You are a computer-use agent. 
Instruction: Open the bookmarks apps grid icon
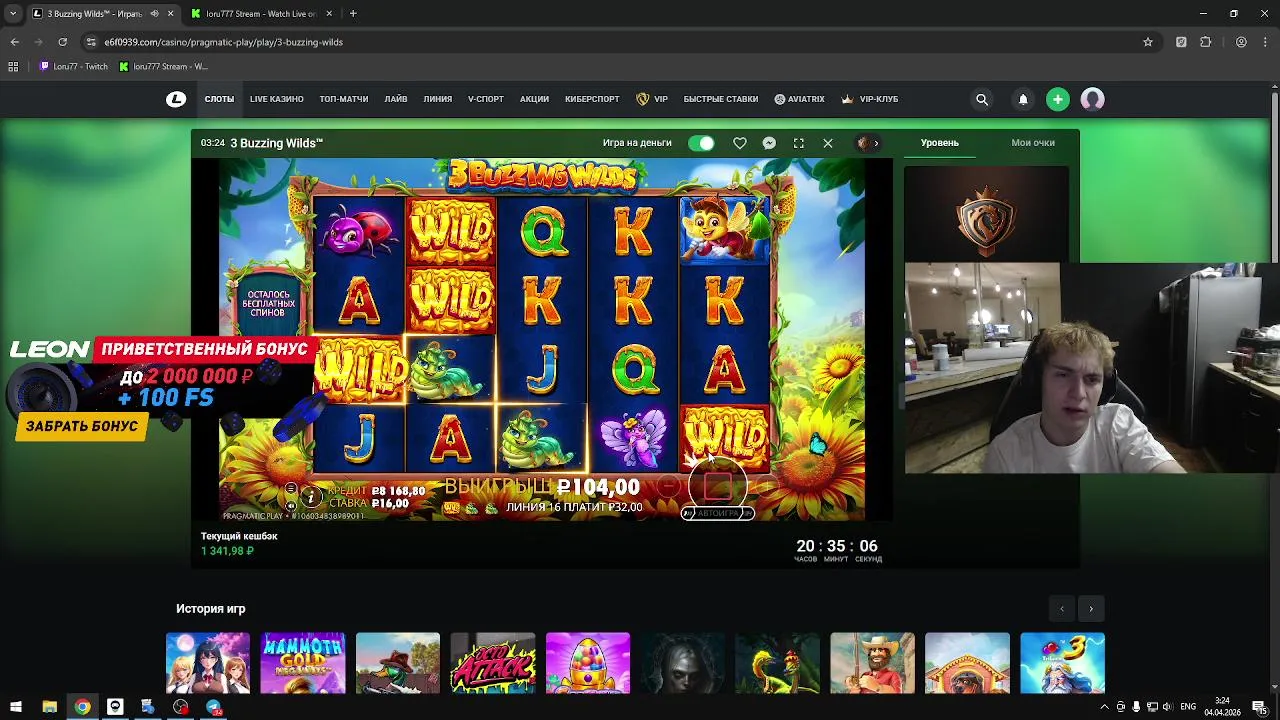13,67
